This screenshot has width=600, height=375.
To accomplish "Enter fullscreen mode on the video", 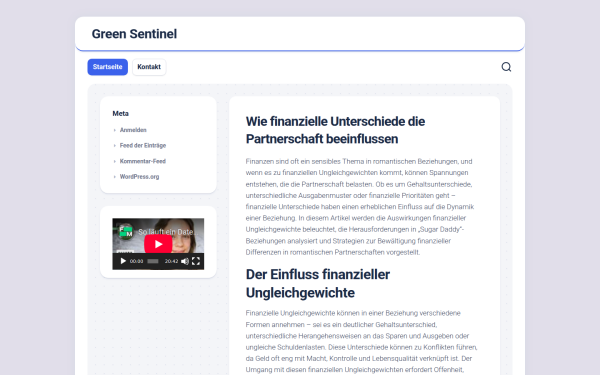I will tap(196, 261).
